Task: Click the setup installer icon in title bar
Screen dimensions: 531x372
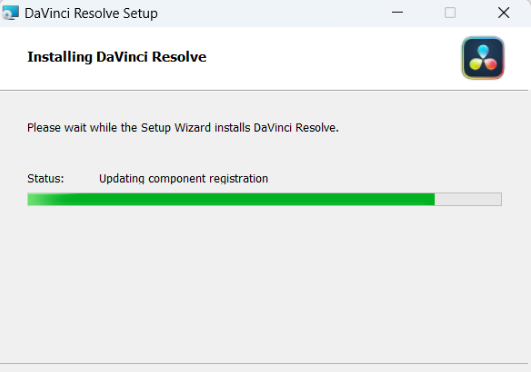Action: pos(10,13)
